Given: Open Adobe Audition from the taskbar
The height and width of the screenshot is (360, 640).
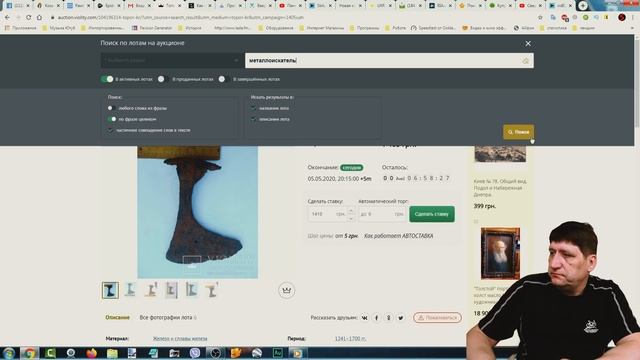Looking at the screenshot, I should click(x=278, y=353).
